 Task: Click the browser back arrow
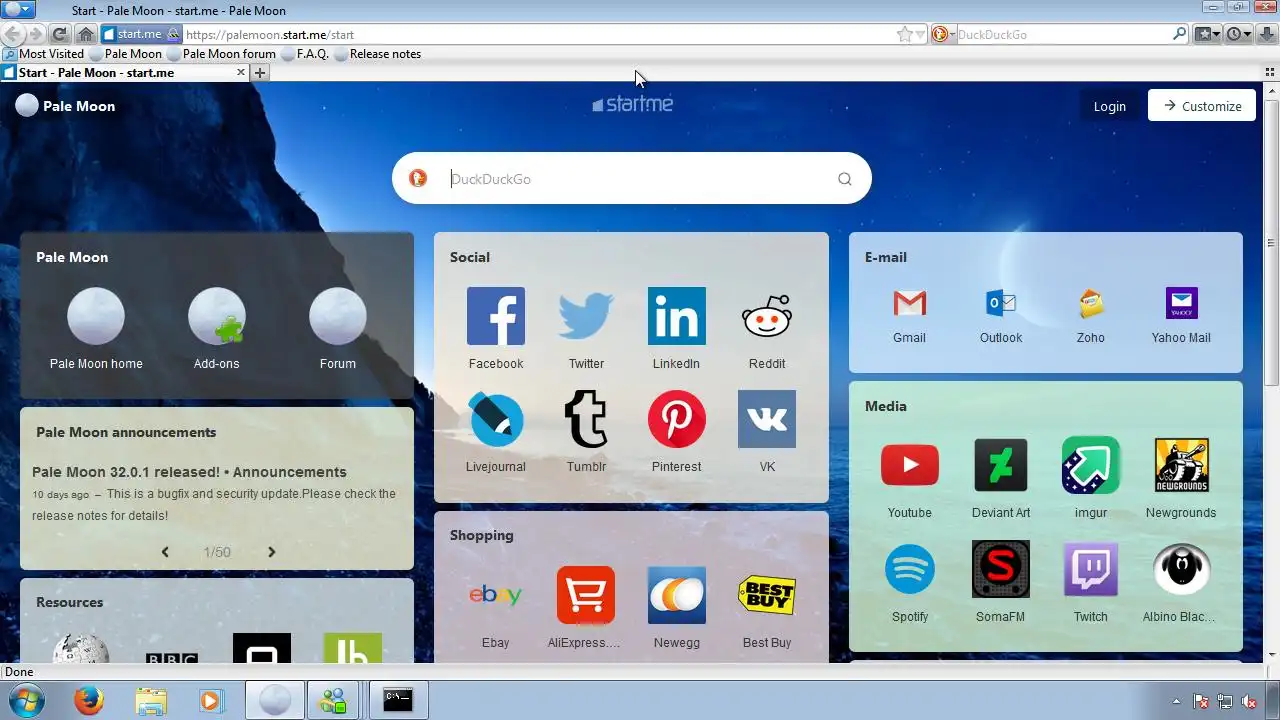tap(14, 34)
